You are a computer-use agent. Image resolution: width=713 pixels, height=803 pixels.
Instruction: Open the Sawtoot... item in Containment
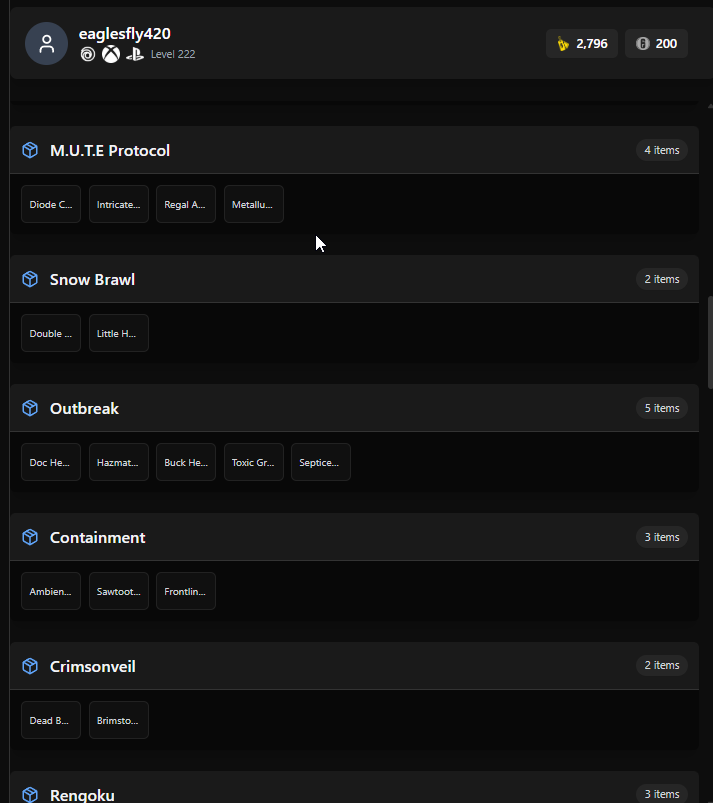119,591
